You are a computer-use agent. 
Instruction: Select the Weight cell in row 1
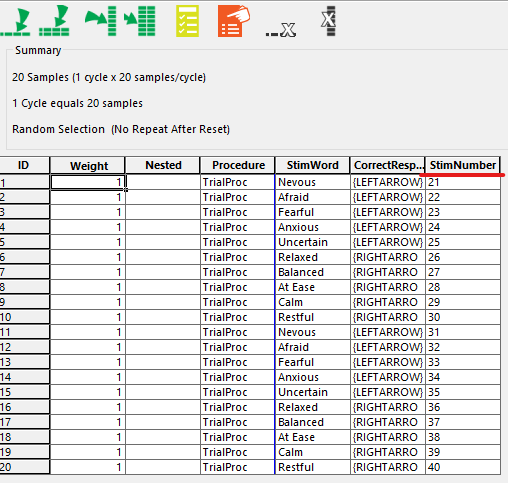88,182
